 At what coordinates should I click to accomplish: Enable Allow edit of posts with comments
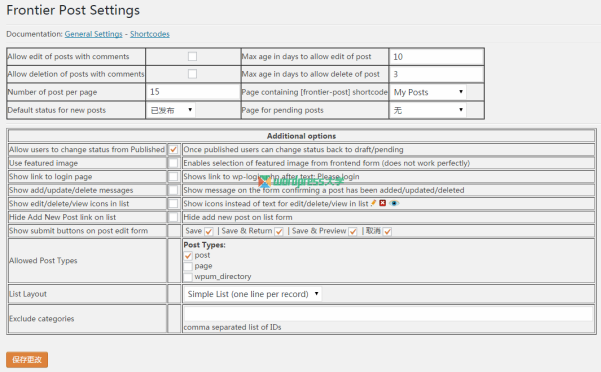192,57
